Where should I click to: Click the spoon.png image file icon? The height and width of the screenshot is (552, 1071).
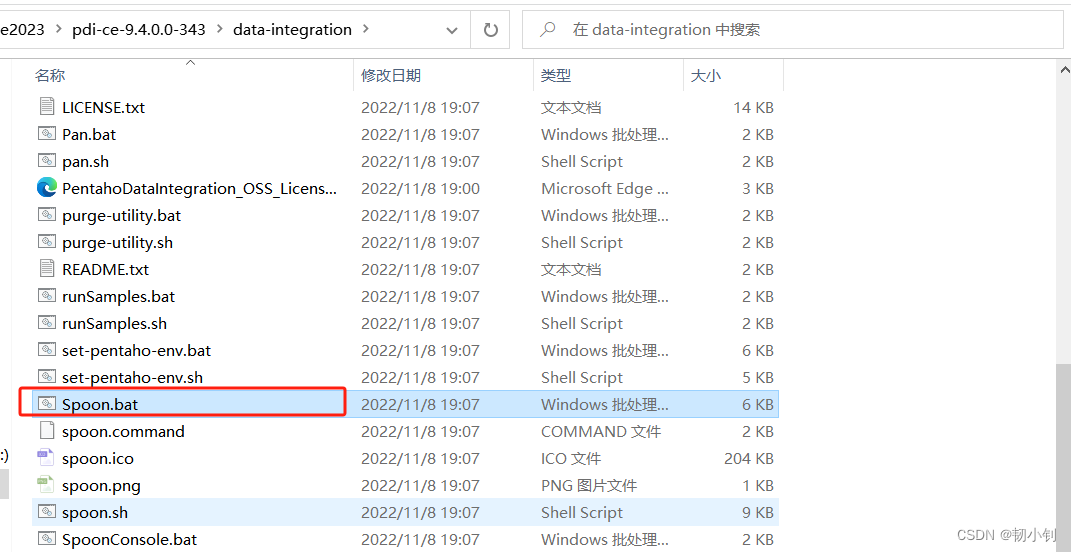tap(46, 485)
